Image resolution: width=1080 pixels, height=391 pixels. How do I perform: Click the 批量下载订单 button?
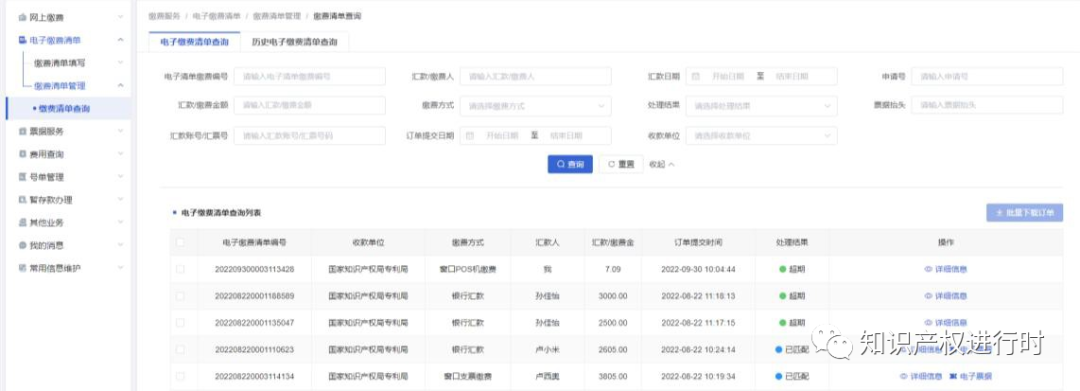1024,213
